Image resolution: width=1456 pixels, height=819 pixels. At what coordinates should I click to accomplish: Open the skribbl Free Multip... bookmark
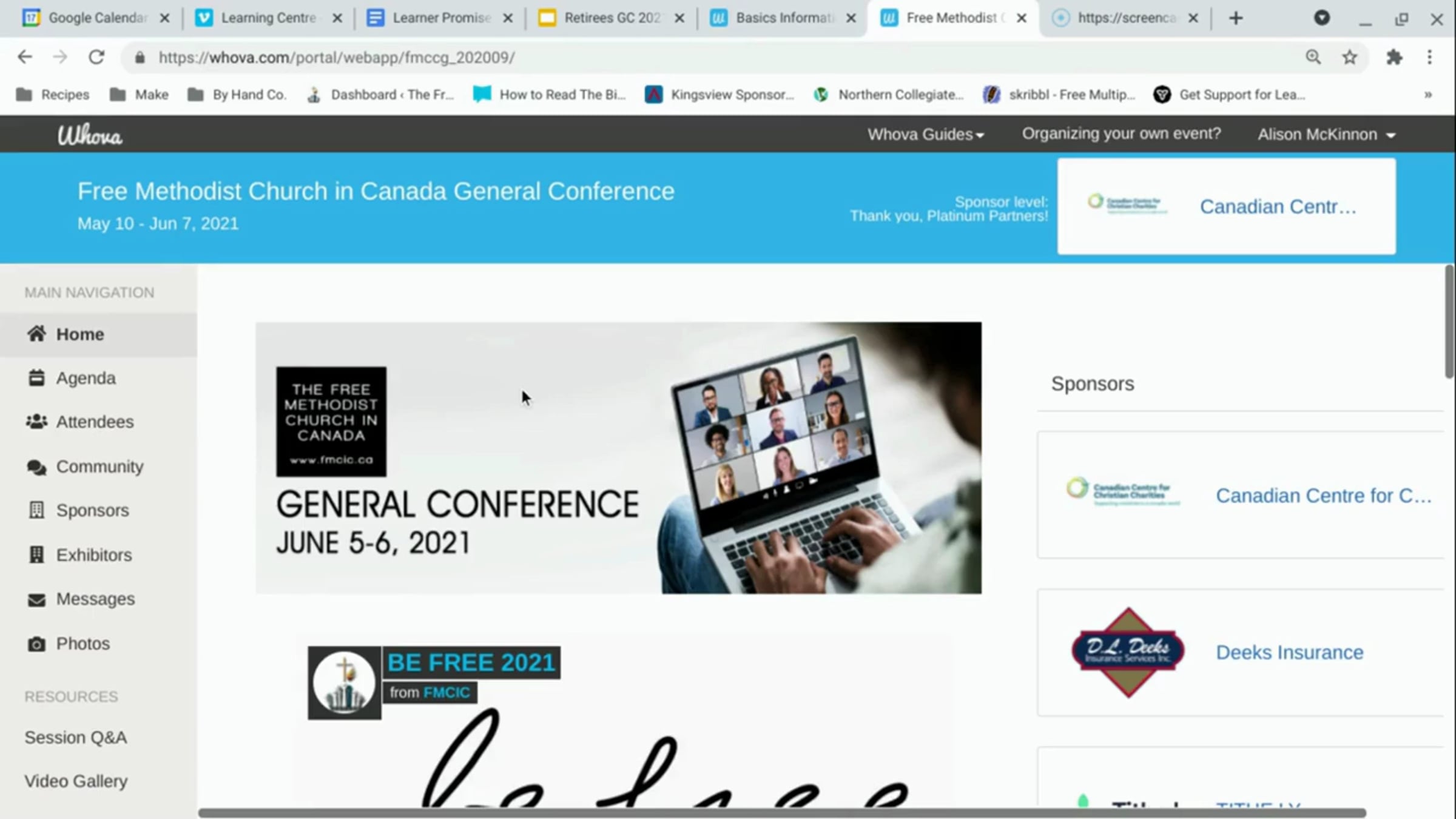pos(1059,95)
